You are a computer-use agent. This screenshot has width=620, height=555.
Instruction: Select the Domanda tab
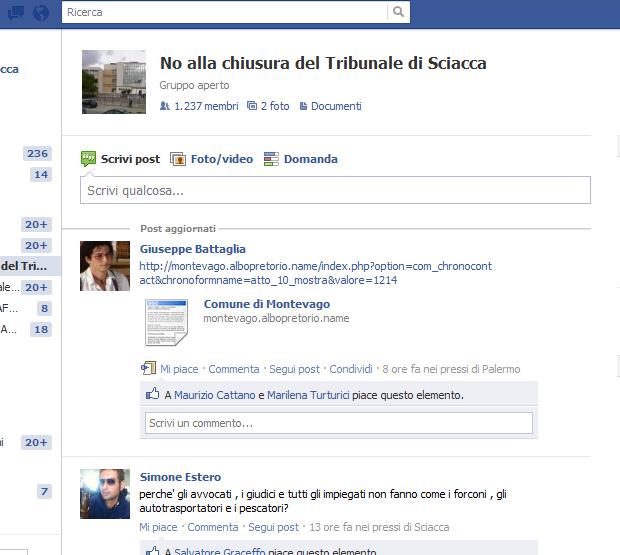311,159
